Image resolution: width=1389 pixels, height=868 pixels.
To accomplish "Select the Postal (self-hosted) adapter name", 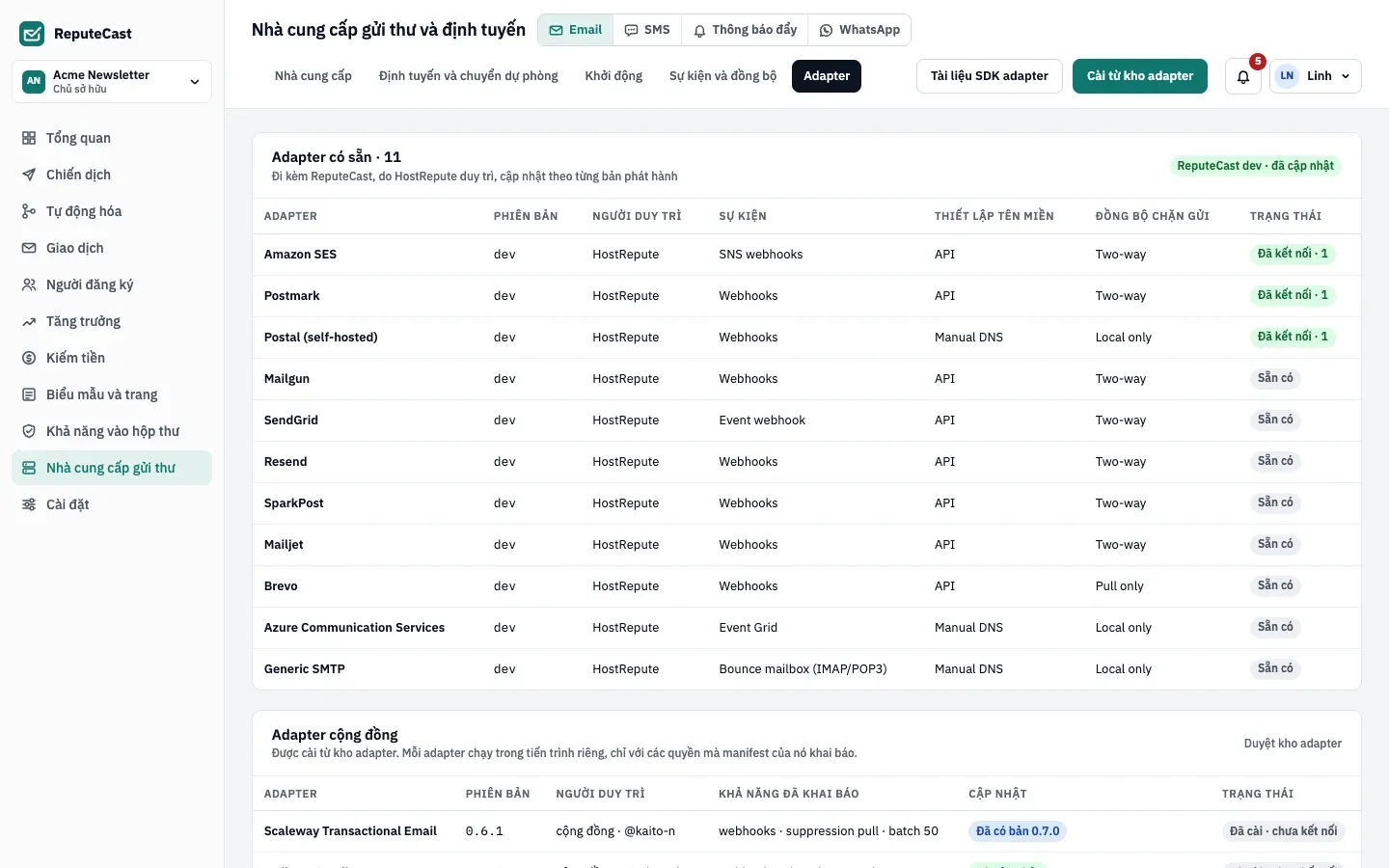I will pyautogui.click(x=321, y=338).
